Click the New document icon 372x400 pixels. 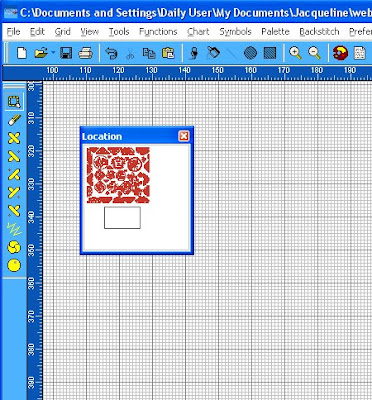(x=22, y=53)
